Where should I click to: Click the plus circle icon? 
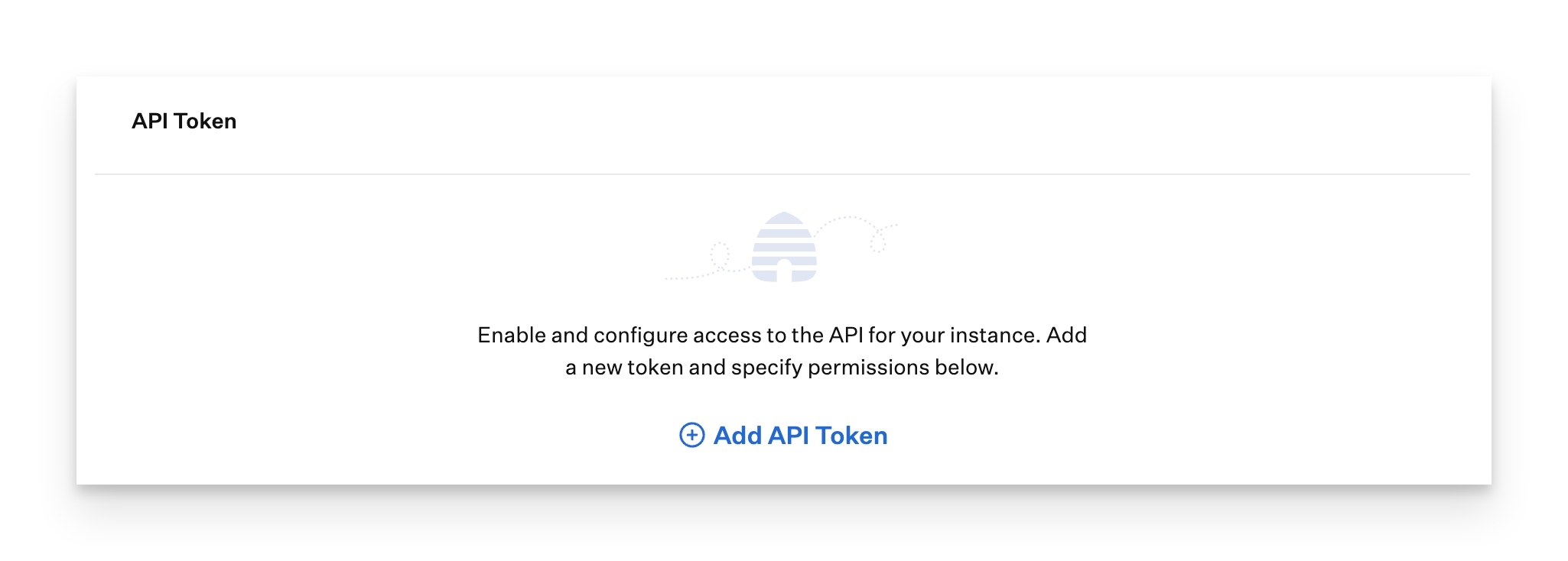coord(691,435)
